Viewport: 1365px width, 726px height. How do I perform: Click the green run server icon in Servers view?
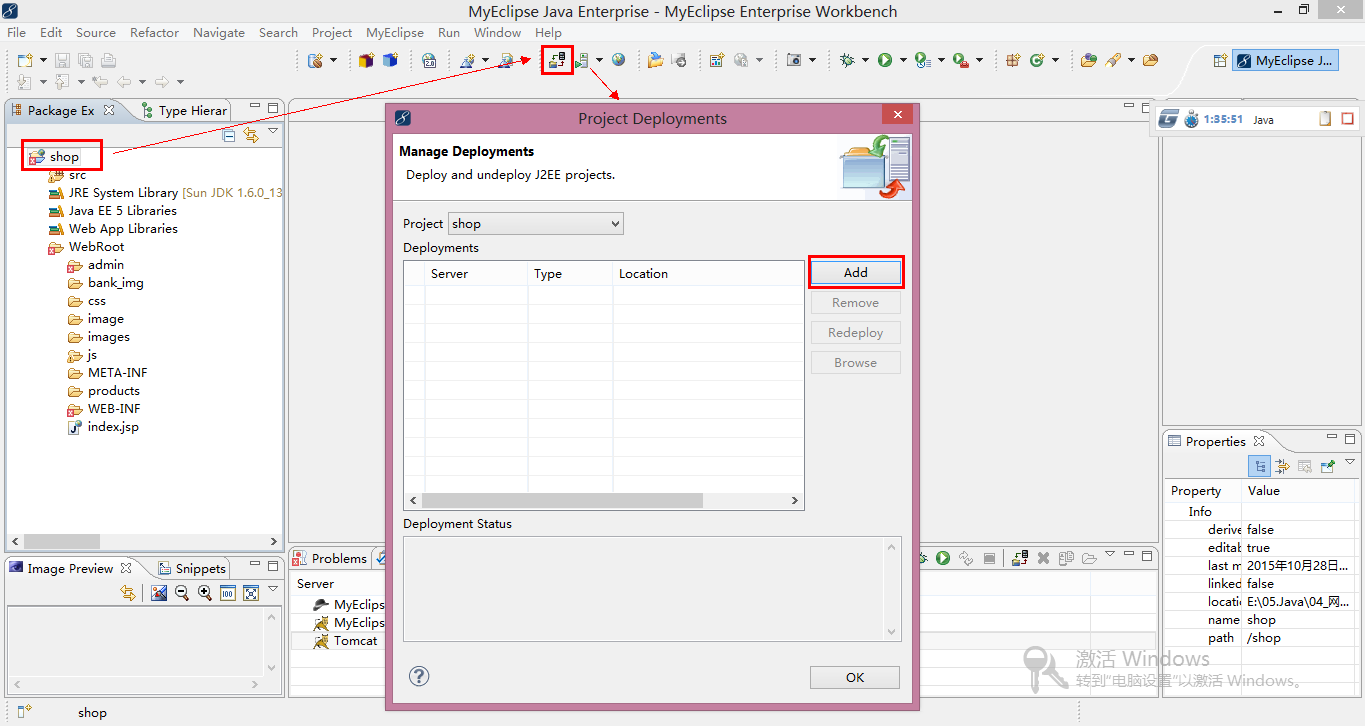click(x=943, y=558)
